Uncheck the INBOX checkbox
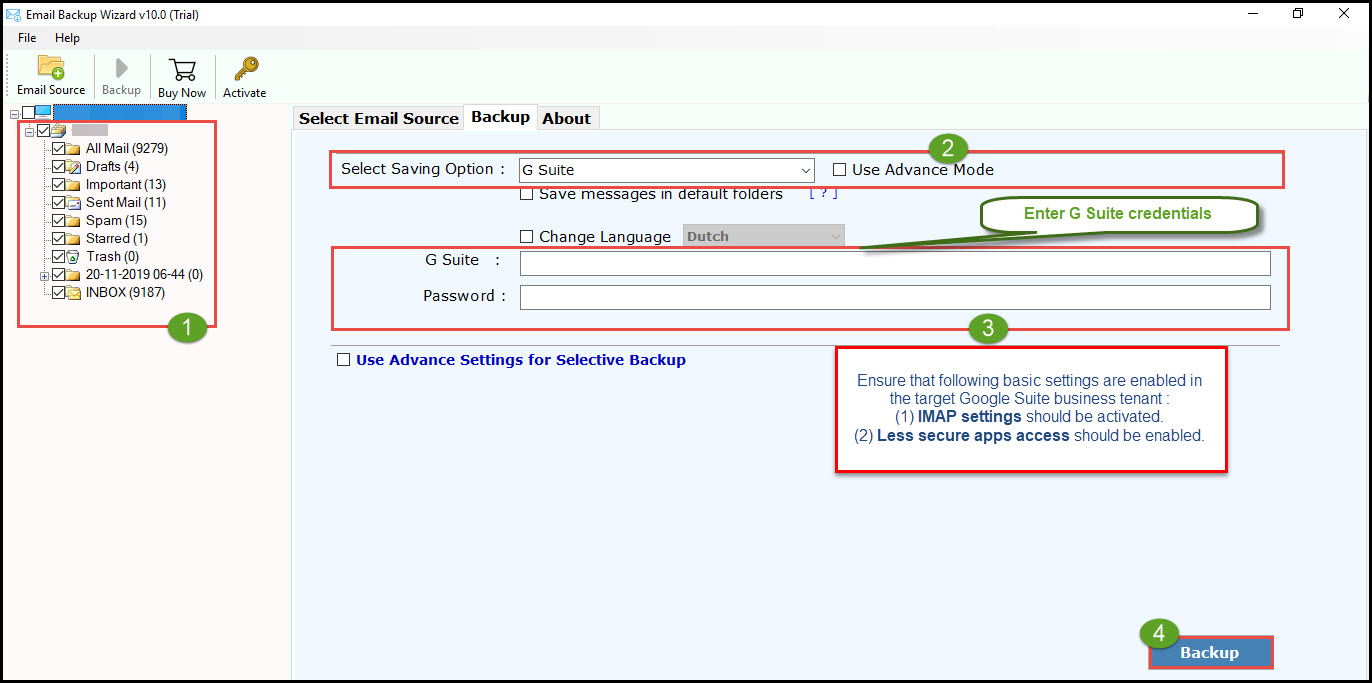This screenshot has height=683, width=1372. [59, 293]
